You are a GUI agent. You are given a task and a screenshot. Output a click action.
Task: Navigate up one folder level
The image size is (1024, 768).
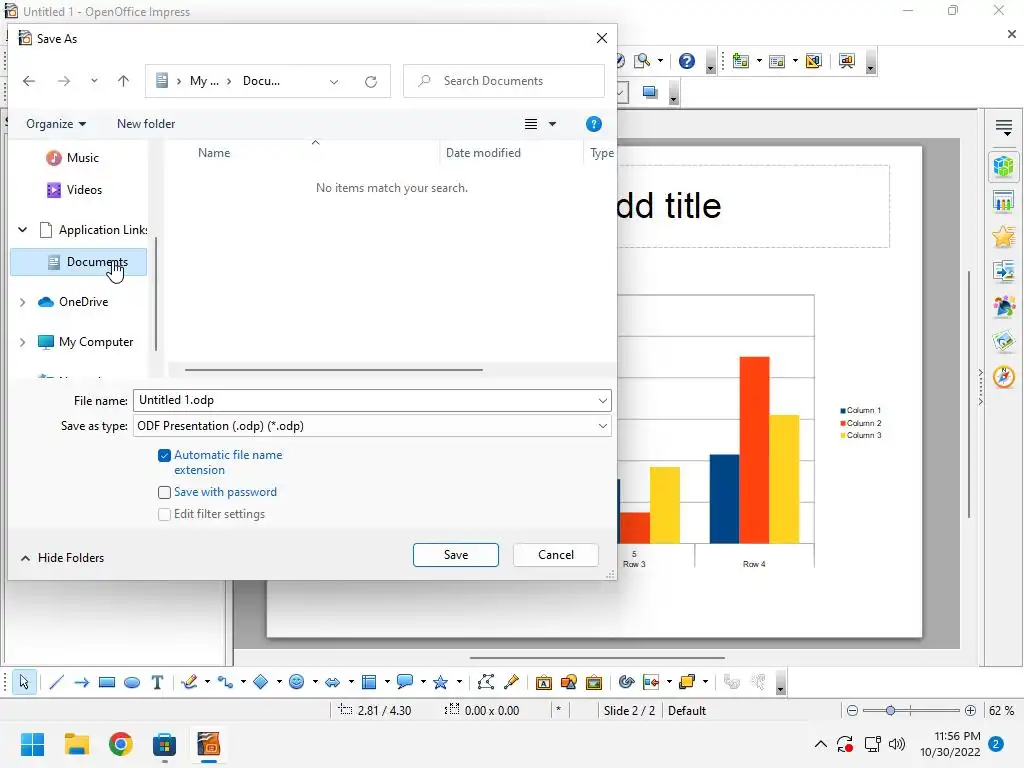[123, 81]
